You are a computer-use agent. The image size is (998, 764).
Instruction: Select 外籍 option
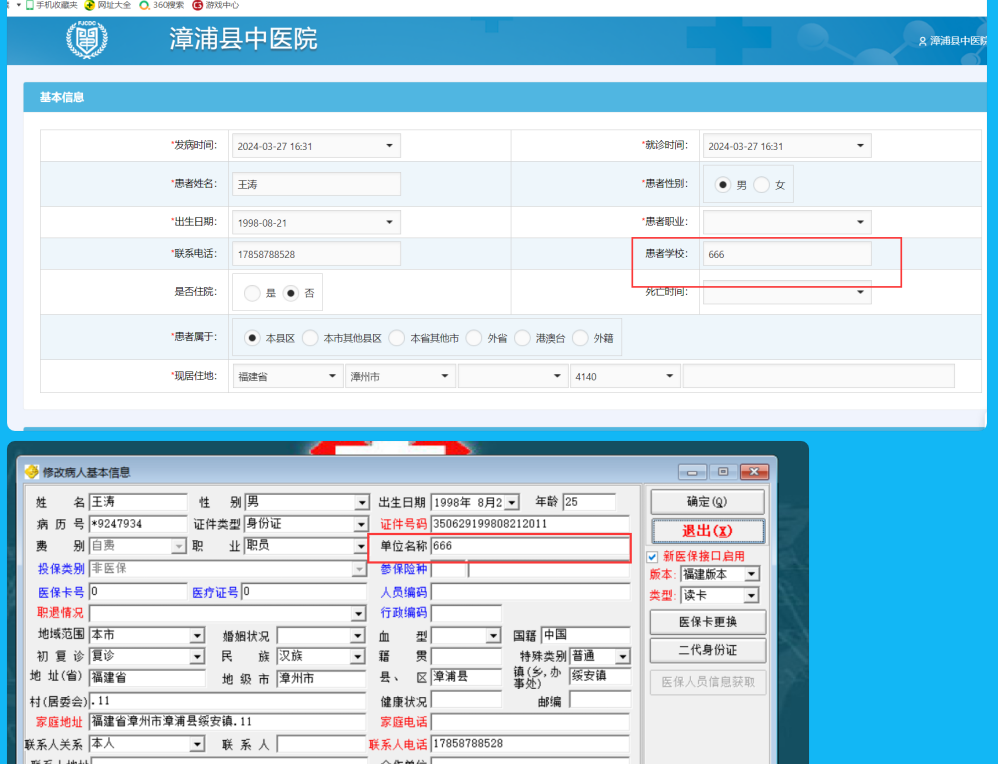click(580, 337)
